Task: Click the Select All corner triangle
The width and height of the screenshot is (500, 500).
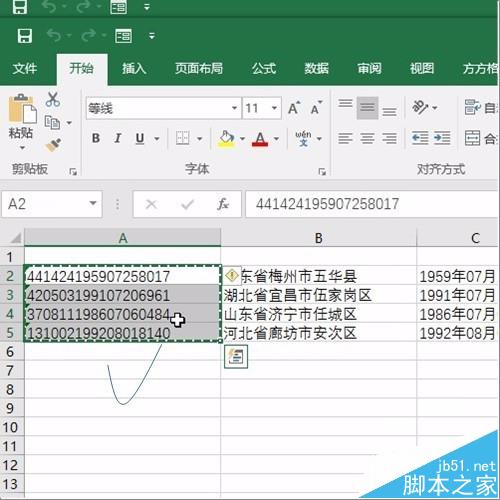Action: 15,238
